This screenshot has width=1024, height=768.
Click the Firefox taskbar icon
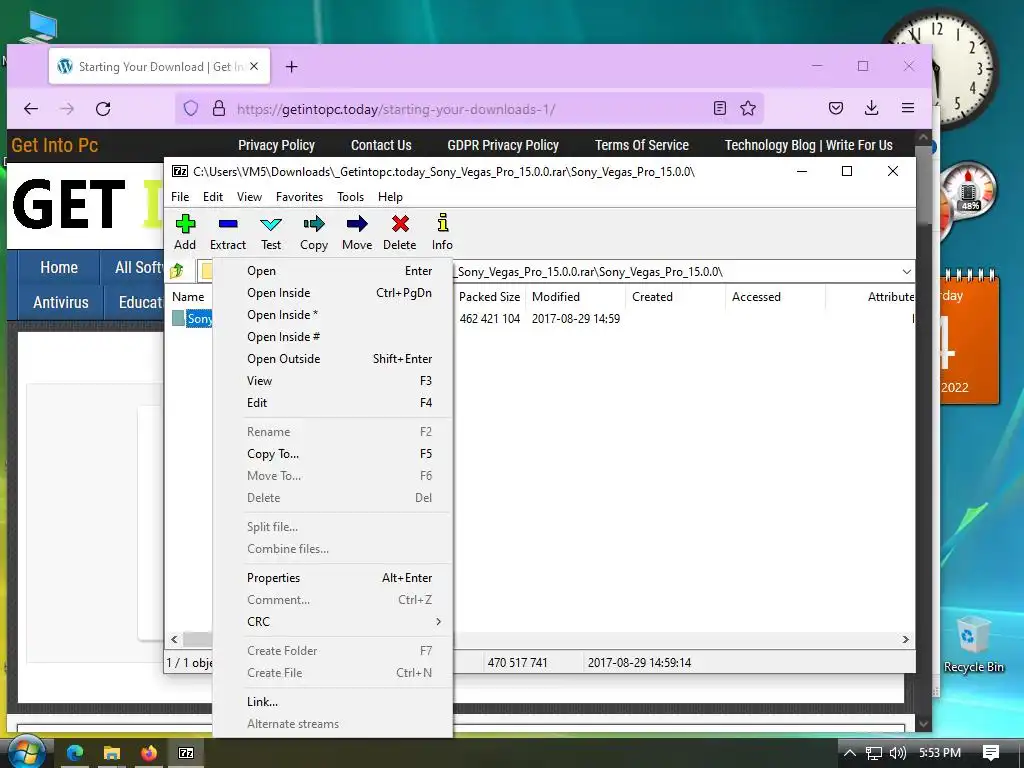point(149,753)
